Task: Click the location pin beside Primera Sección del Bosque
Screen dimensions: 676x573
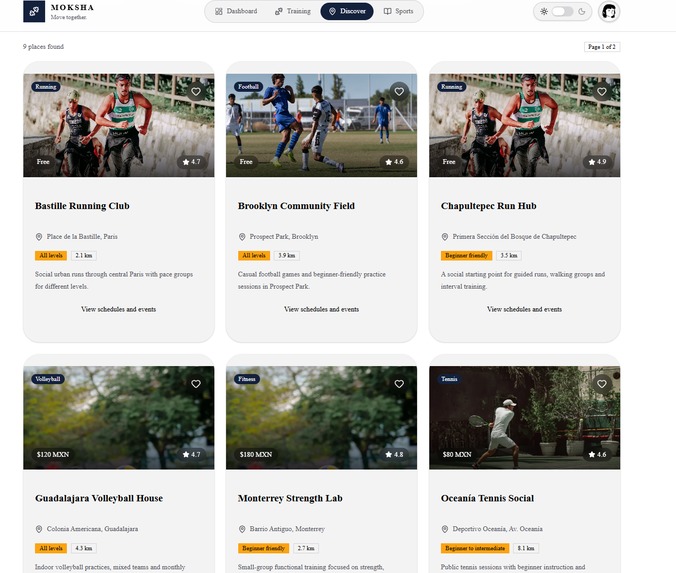Action: tap(445, 237)
